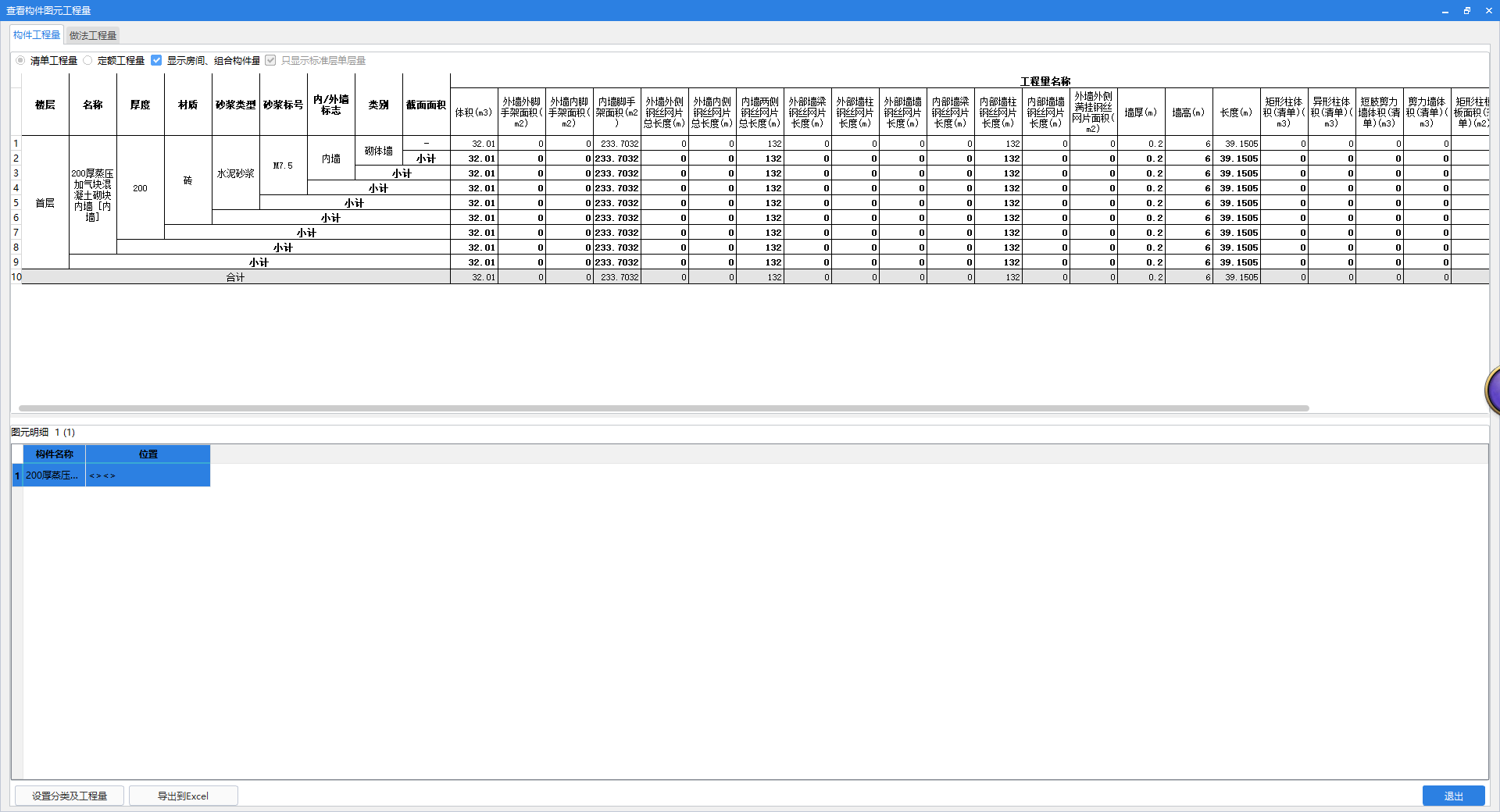
Task: Click the 工程量名称 group header
Action: 1045,81
